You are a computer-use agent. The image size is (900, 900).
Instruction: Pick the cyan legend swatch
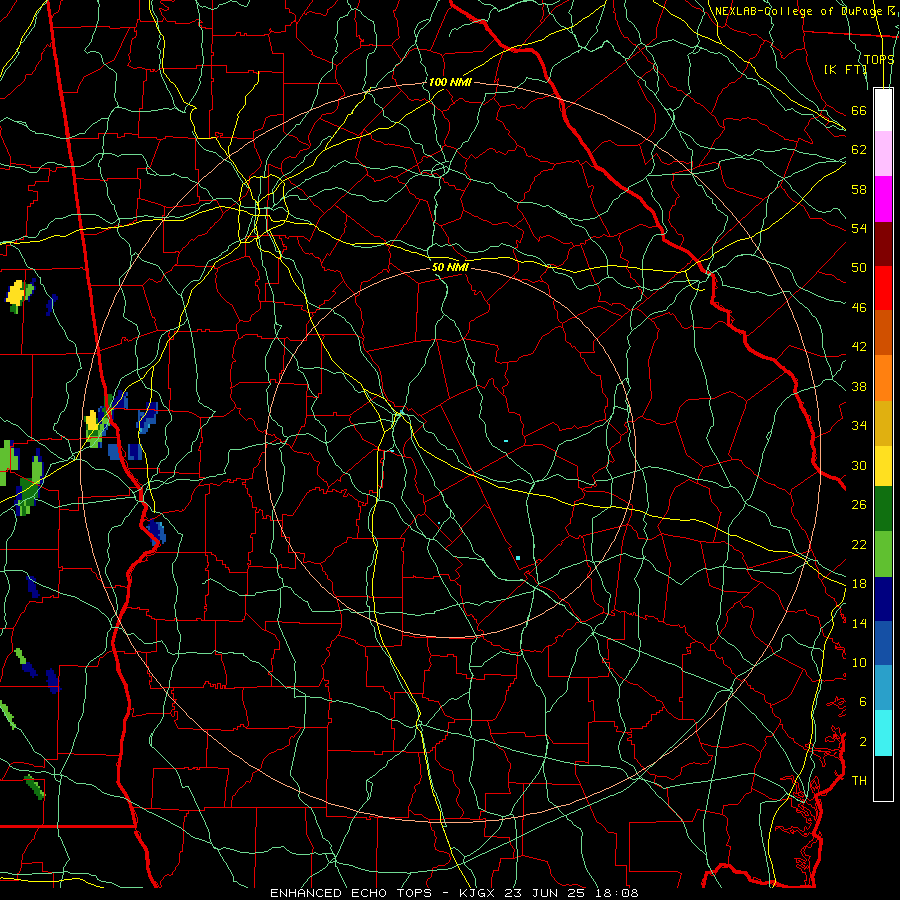(883, 733)
